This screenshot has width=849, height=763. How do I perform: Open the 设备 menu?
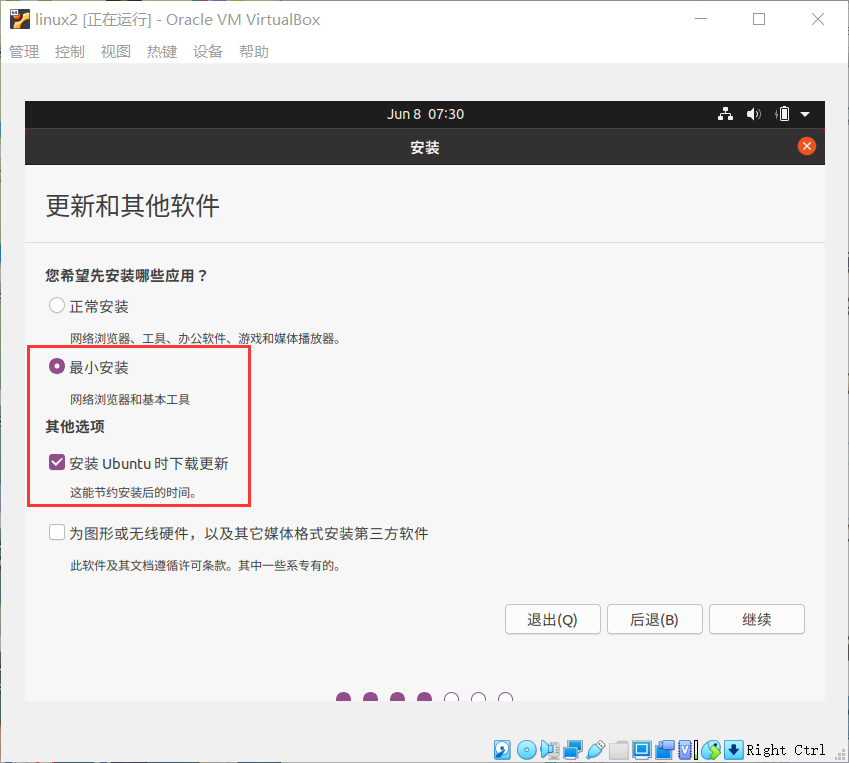pos(208,51)
